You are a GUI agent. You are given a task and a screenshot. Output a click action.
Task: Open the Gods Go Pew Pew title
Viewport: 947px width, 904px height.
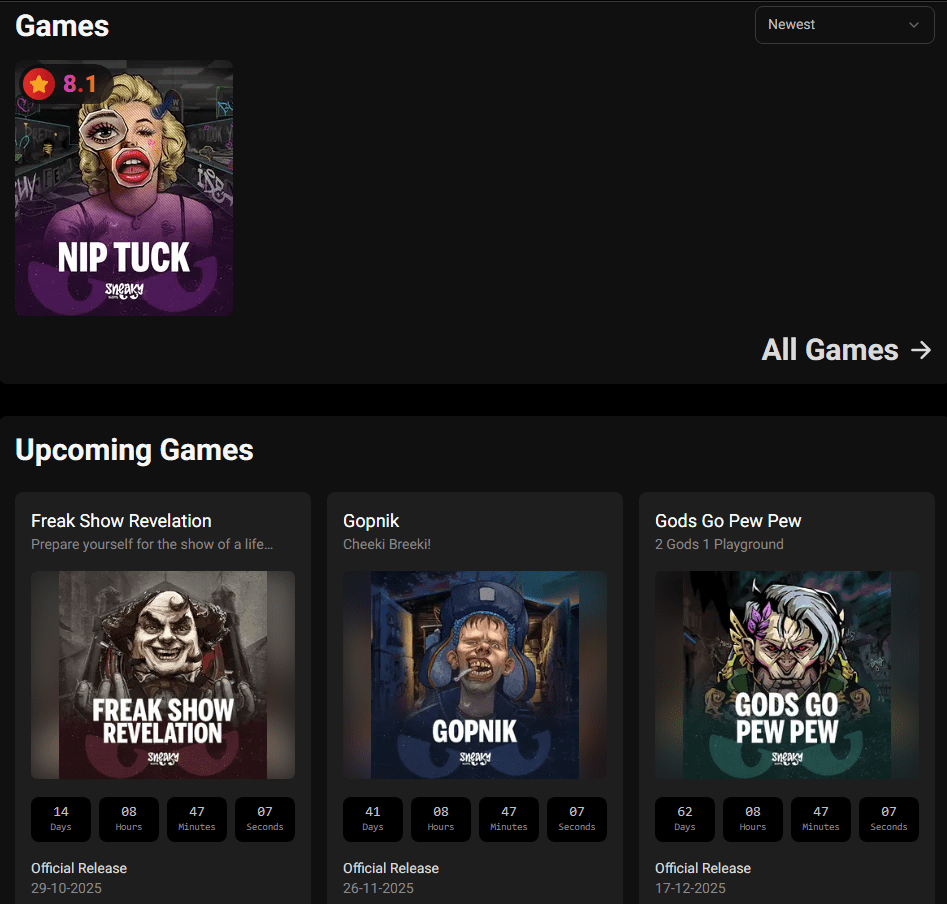(728, 521)
